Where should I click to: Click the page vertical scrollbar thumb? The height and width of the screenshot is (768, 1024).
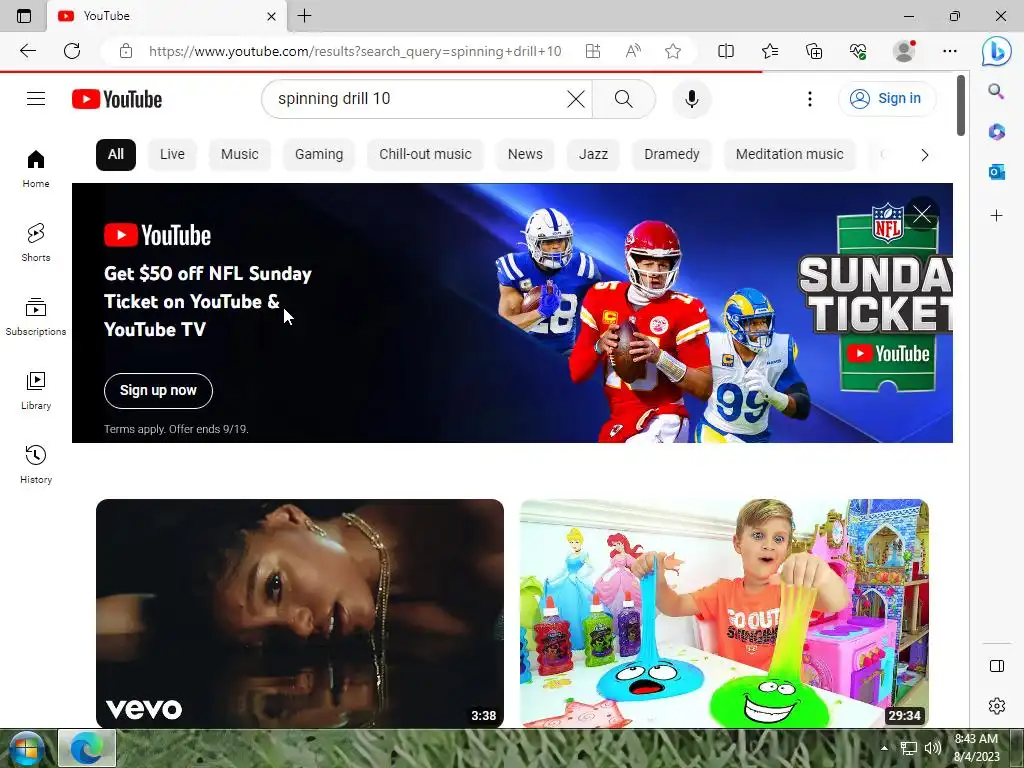click(961, 106)
